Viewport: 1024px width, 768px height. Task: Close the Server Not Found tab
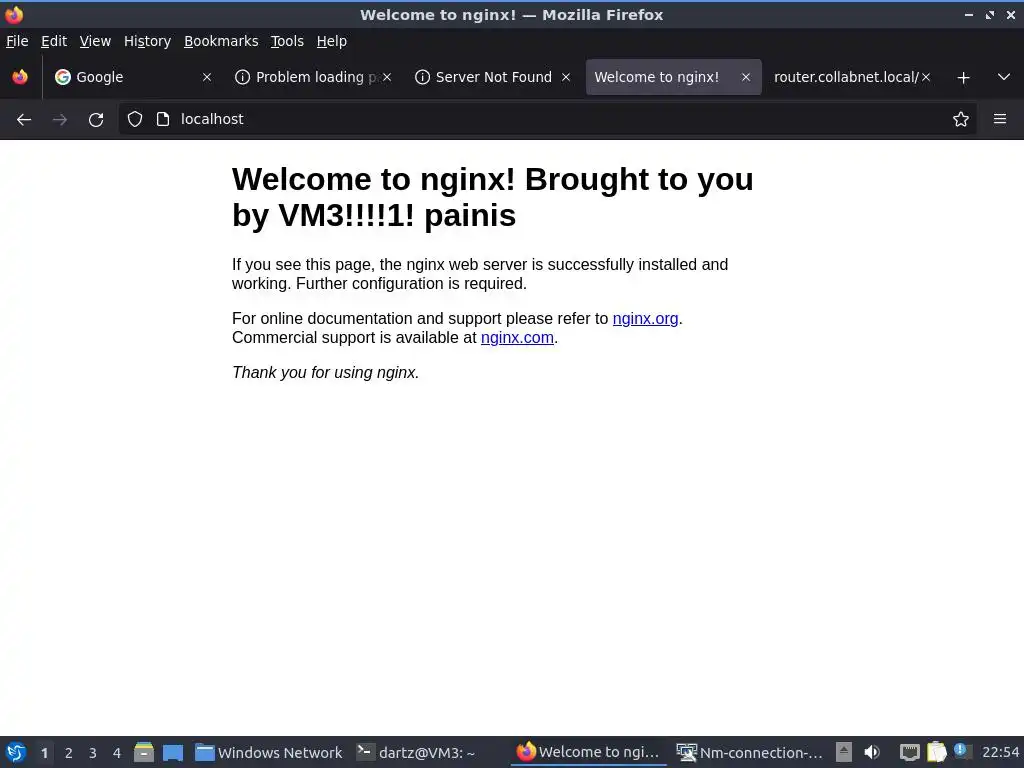tap(566, 77)
